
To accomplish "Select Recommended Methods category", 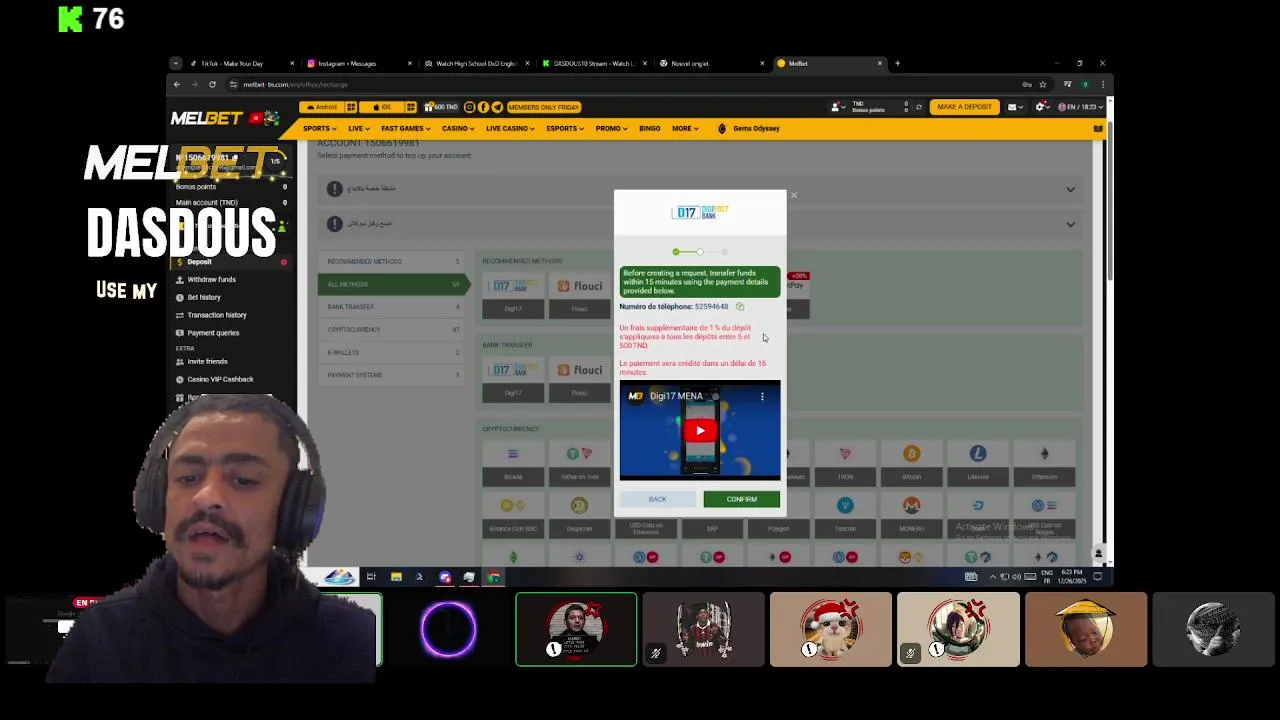I will pos(393,261).
